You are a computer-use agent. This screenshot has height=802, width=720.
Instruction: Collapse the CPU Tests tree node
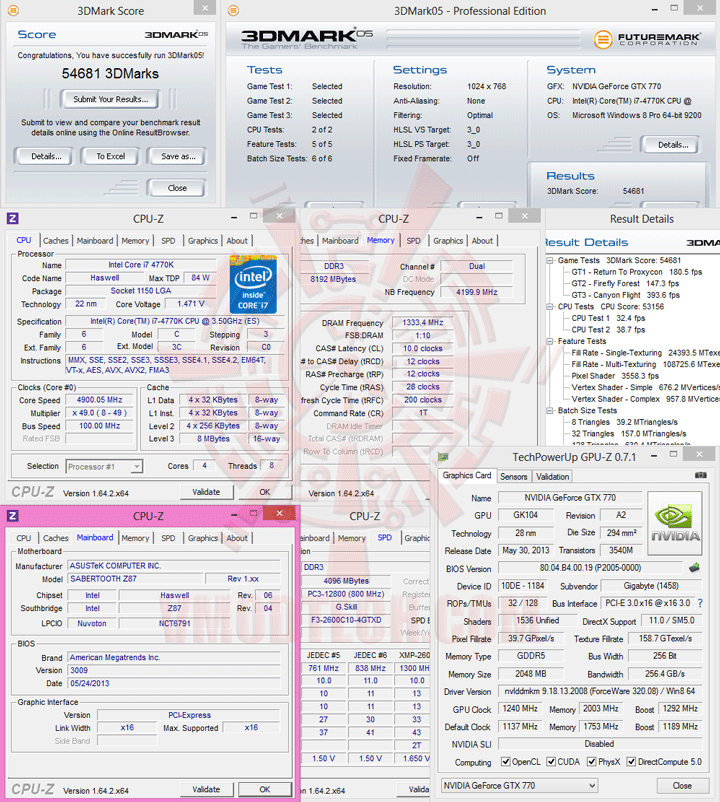(550, 307)
